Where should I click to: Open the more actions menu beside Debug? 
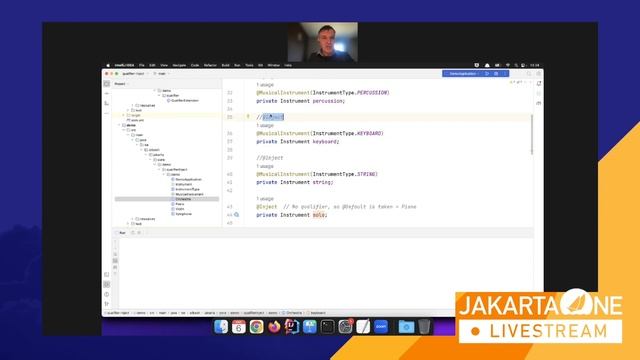pos(505,74)
